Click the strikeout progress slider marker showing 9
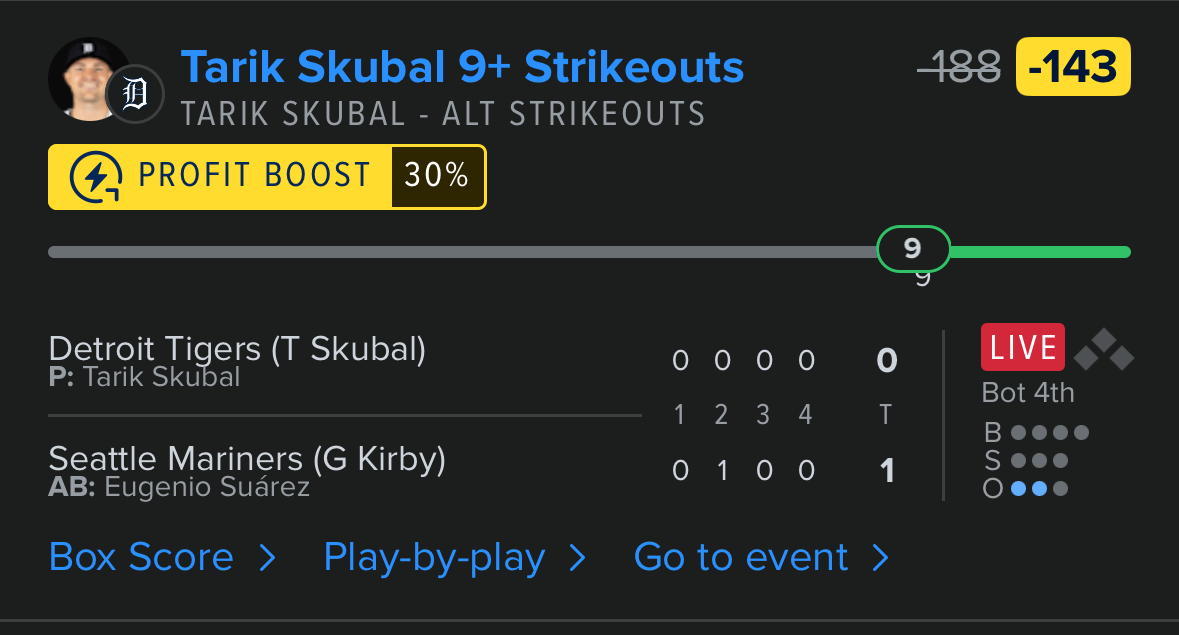1179x635 pixels. pos(913,249)
